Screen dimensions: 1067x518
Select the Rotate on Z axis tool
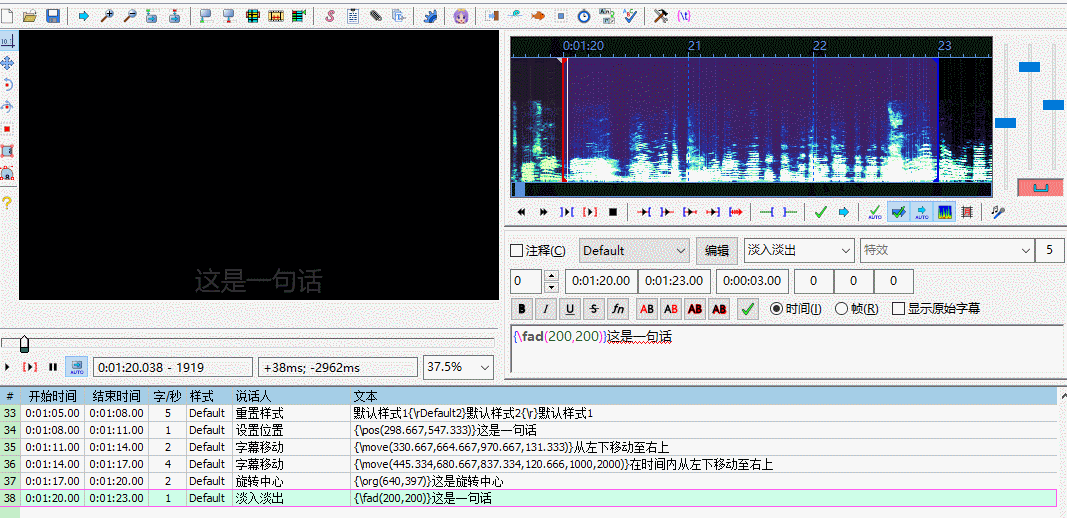pos(8,85)
